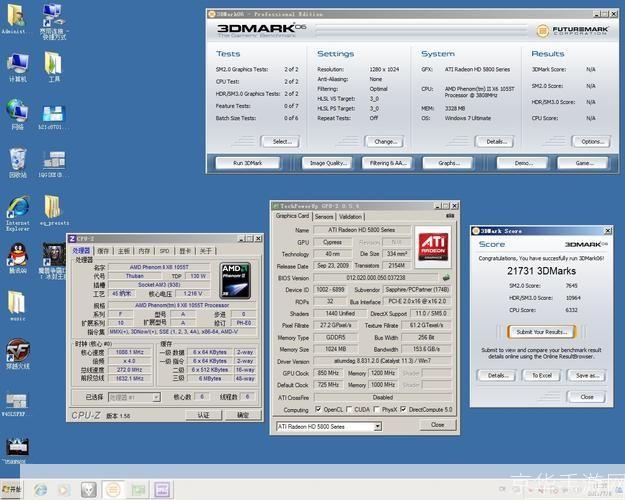Open the 网络 (Network) desktop icon
Screen dimensions: 625x500
click(x=17, y=114)
